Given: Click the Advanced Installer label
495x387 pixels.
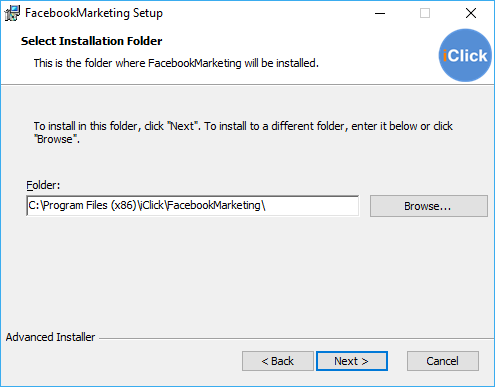Looking at the screenshot, I should coord(50,337).
